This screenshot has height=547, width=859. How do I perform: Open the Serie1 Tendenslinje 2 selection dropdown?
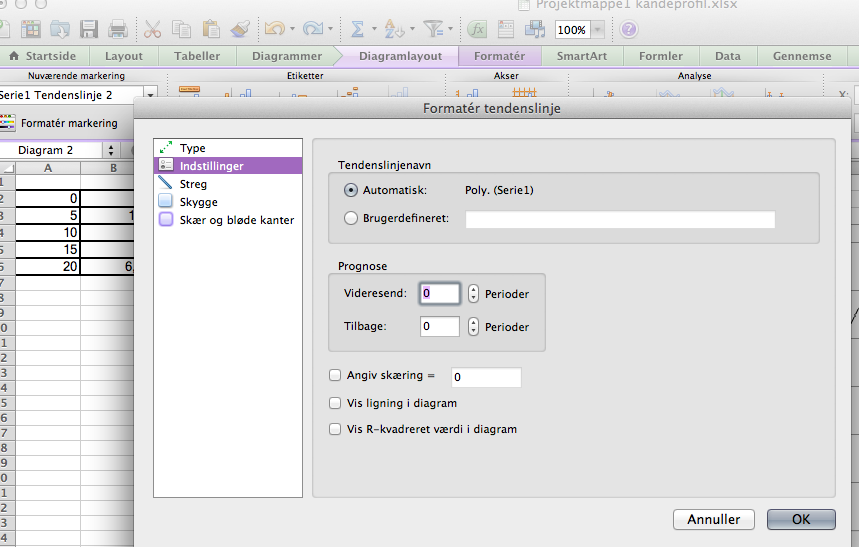click(x=150, y=95)
